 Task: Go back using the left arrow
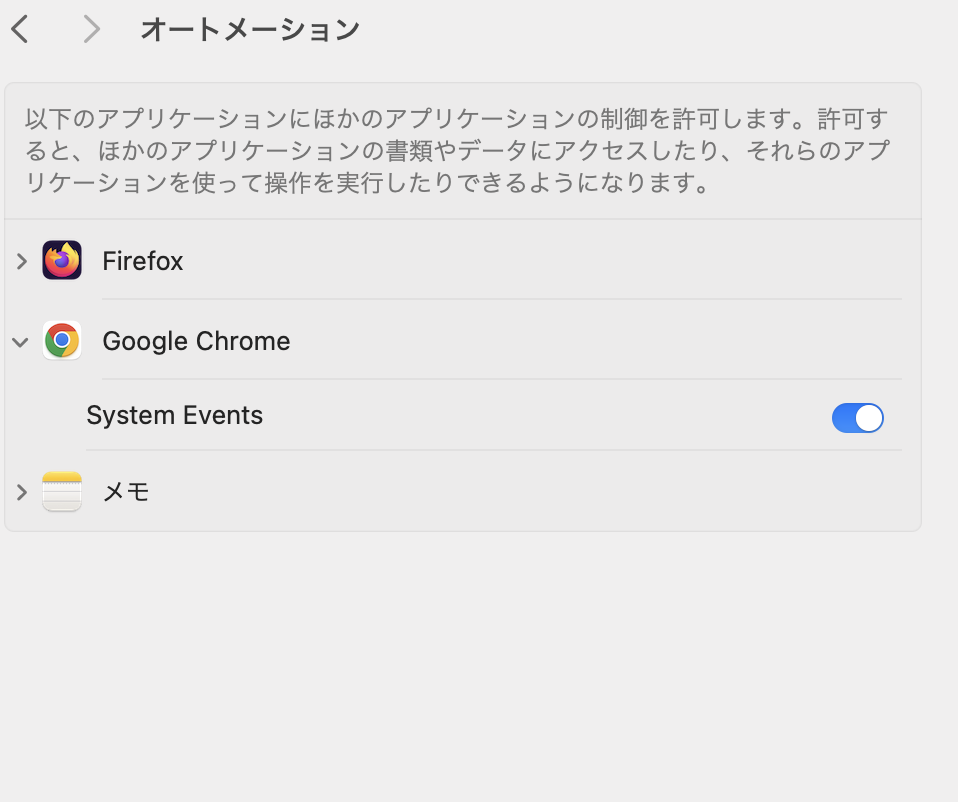pyautogui.click(x=20, y=29)
